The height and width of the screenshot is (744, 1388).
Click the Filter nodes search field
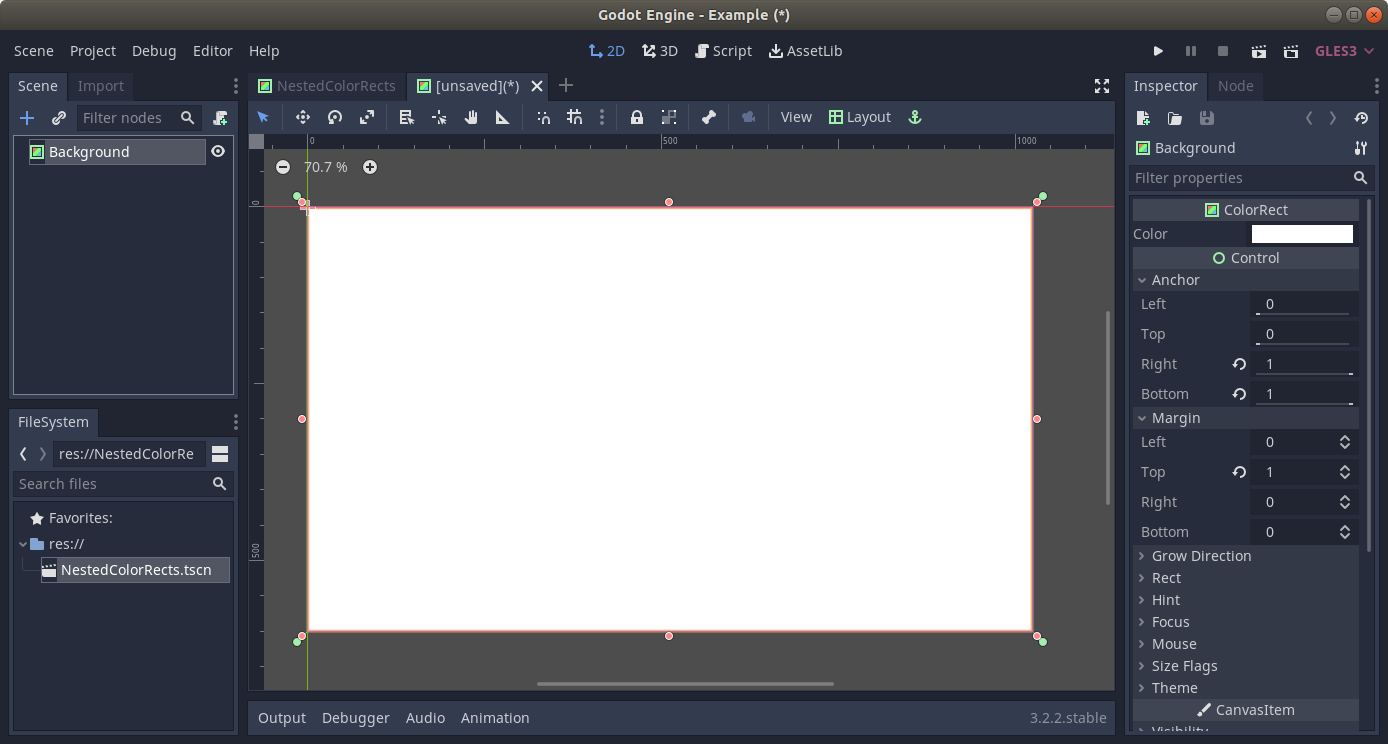(139, 118)
